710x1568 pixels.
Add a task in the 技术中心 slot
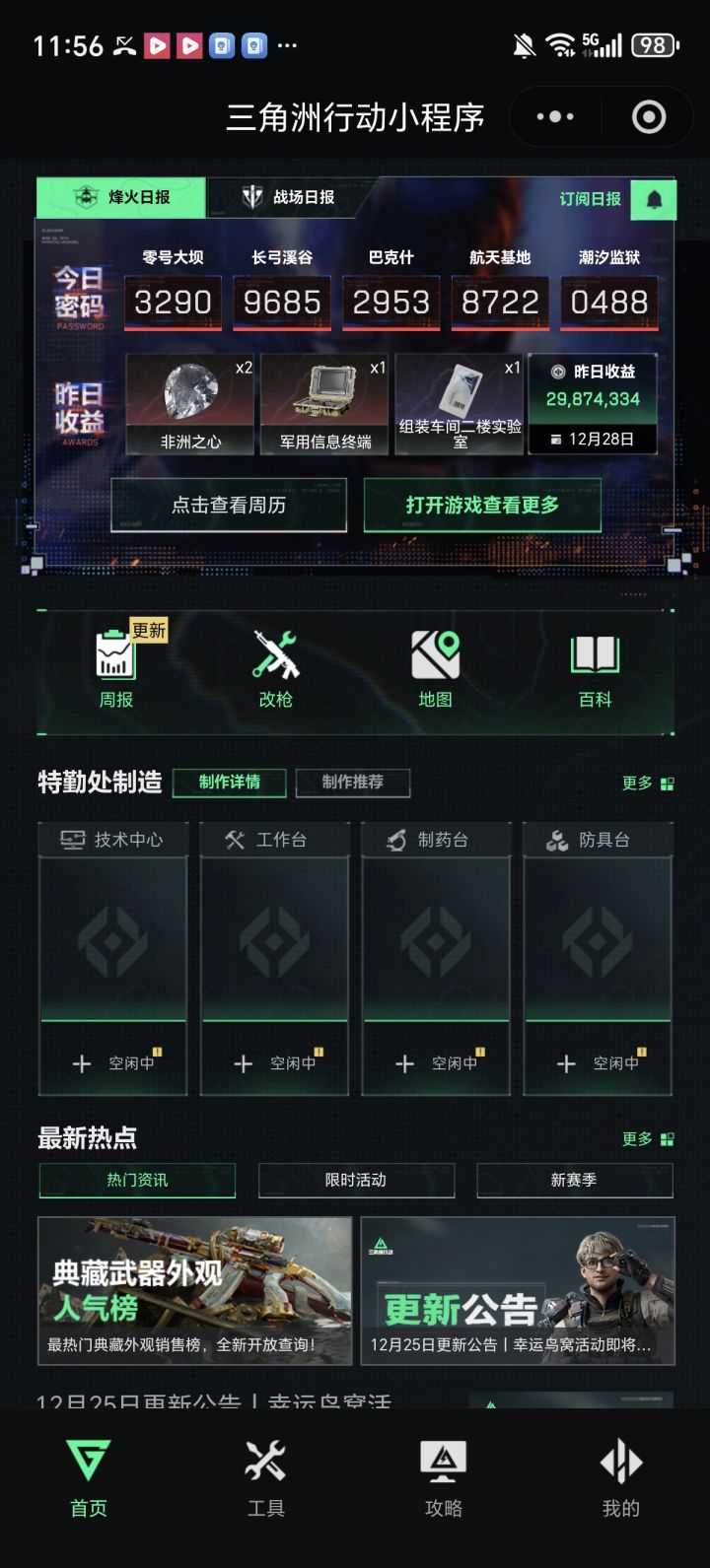(112, 1063)
